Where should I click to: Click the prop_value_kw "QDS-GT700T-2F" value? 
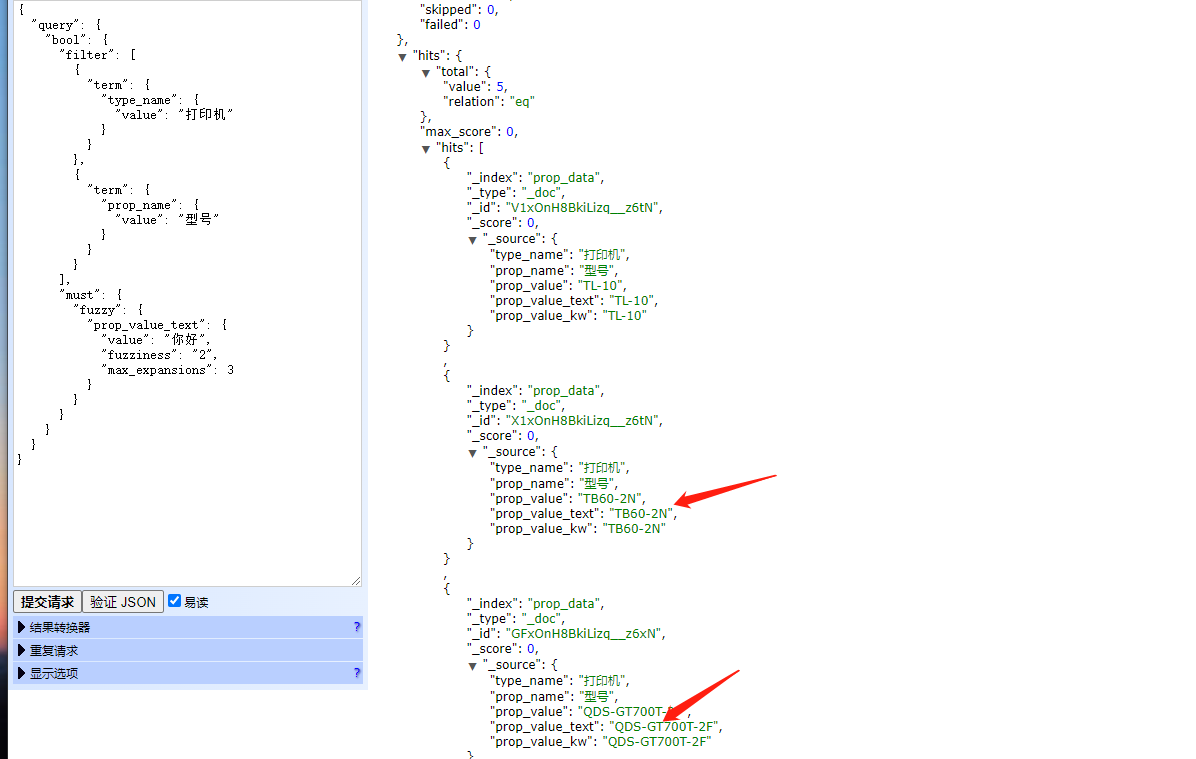click(x=657, y=741)
